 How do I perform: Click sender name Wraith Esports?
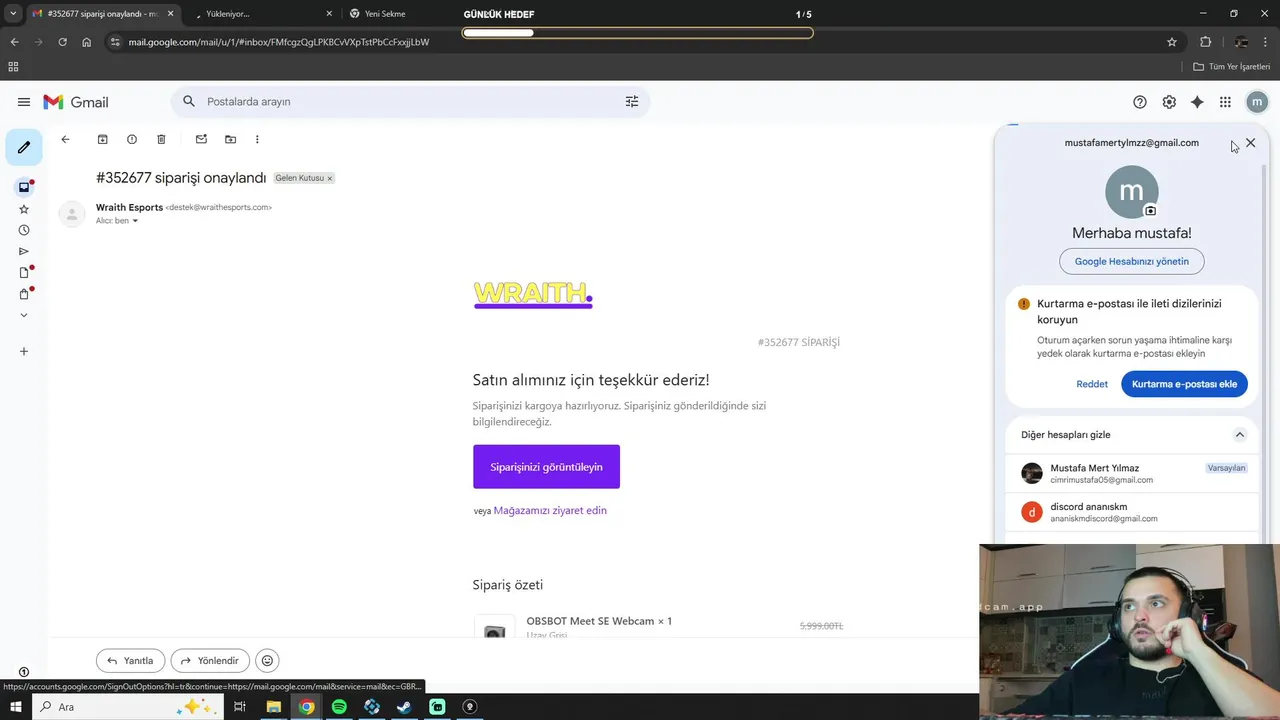[x=129, y=207]
